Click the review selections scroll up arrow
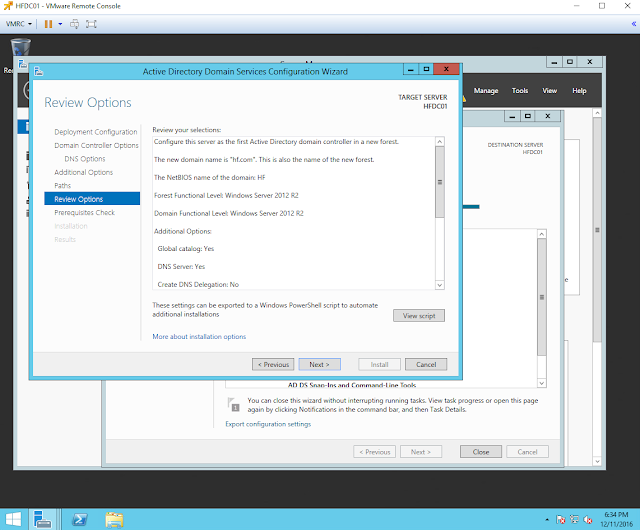The width and height of the screenshot is (640, 530). point(440,142)
